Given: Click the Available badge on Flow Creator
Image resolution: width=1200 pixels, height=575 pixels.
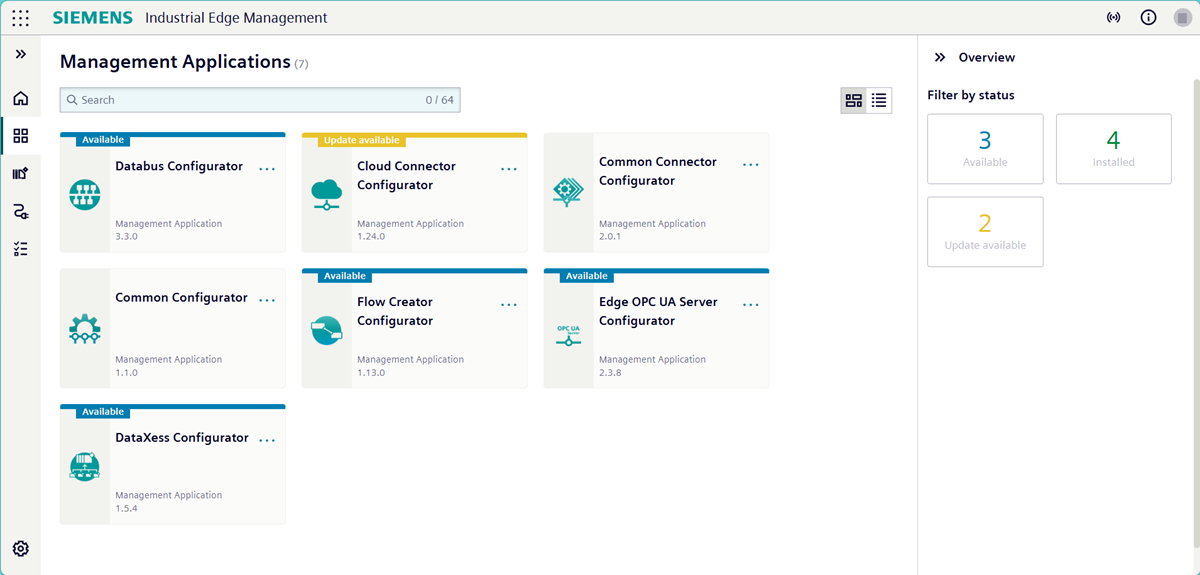Looking at the screenshot, I should point(345,276).
